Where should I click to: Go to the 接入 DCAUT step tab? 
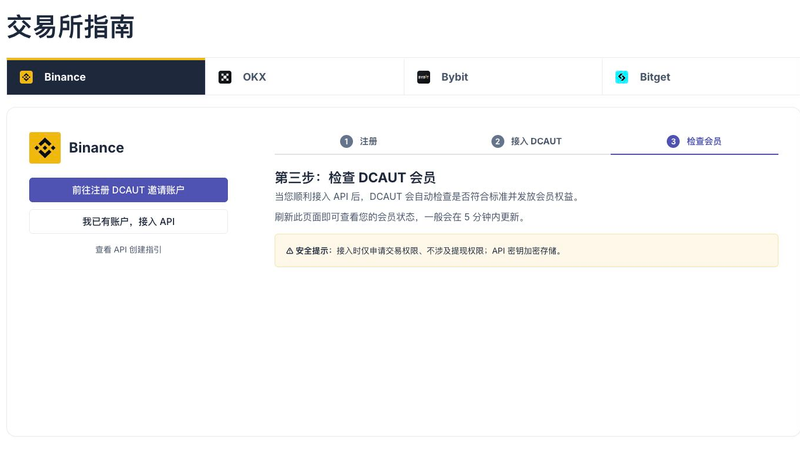(527, 141)
